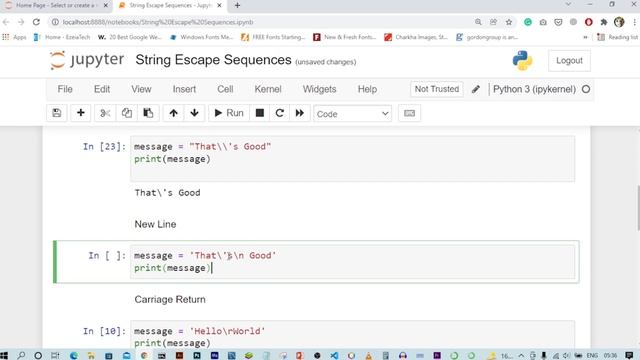Paste cells below icon
This screenshot has height=360, width=640.
[148, 113]
